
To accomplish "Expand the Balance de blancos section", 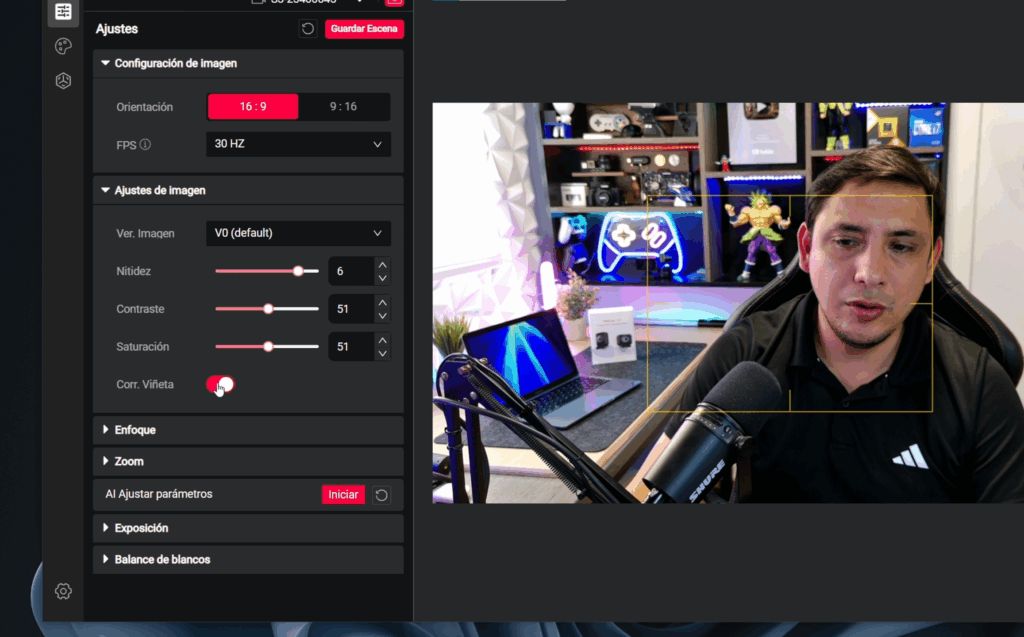I will 162,559.
